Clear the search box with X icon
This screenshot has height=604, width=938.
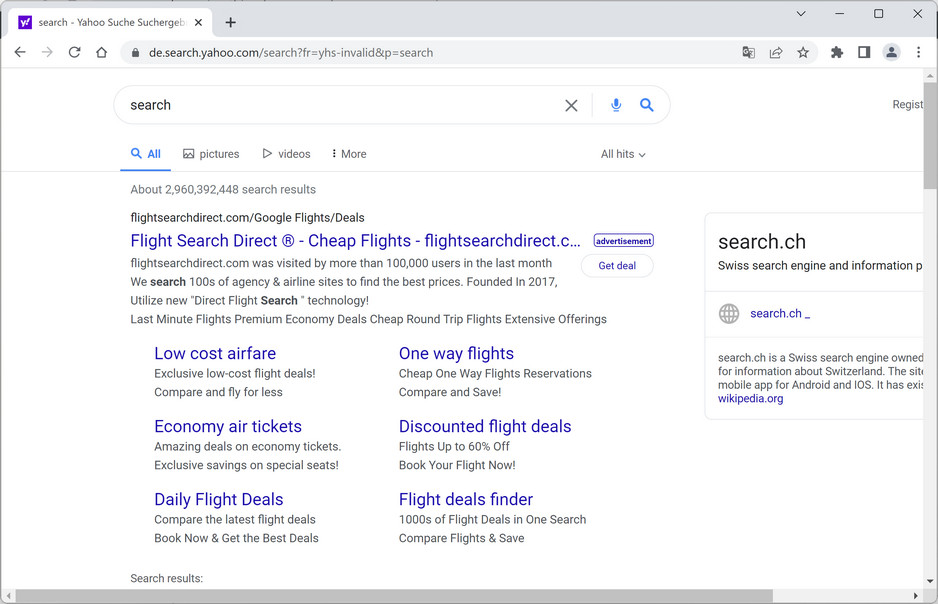tap(571, 105)
